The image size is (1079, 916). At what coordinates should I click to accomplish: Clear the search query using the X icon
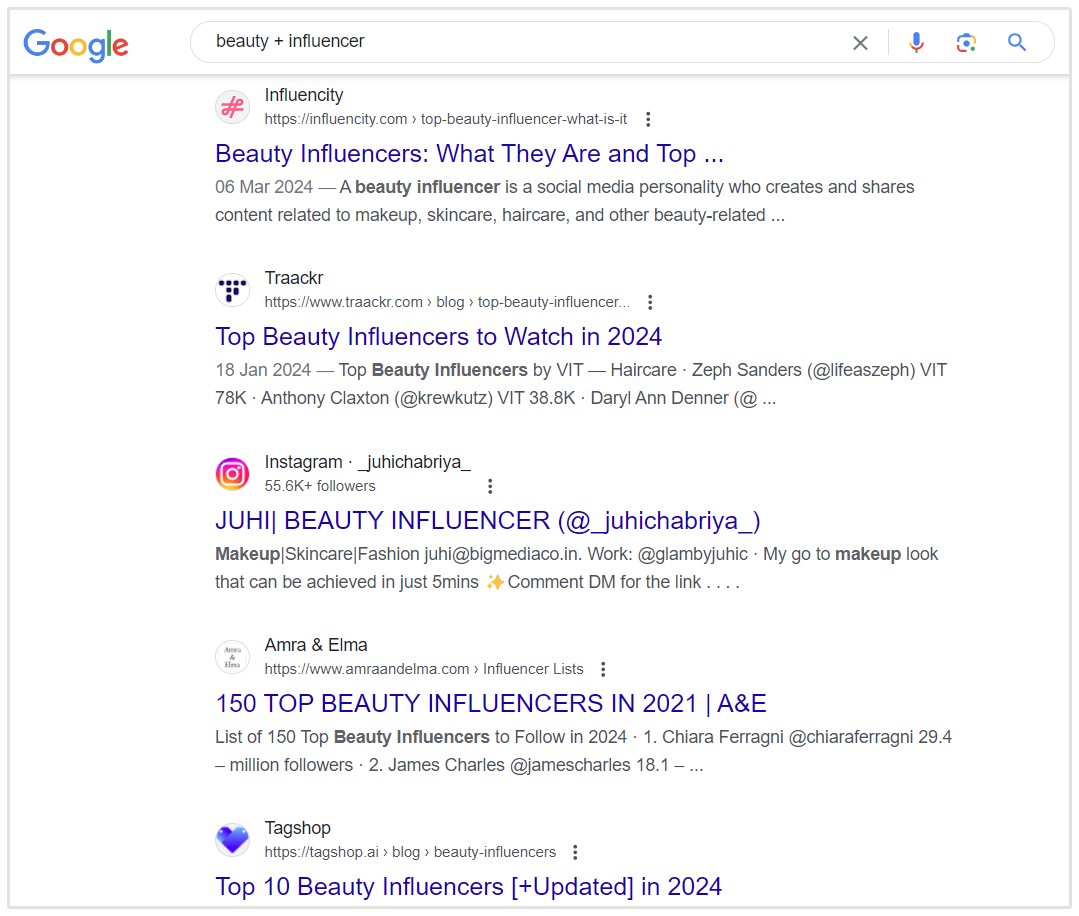click(860, 42)
